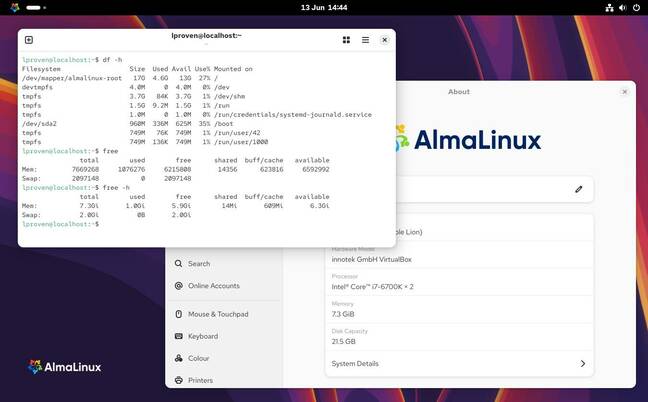Expand System Details chevron arrow
The height and width of the screenshot is (402, 648).
tap(583, 364)
